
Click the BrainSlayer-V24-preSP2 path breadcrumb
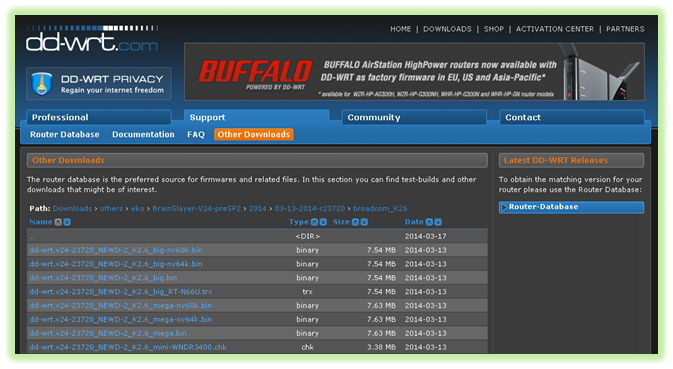tap(197, 209)
